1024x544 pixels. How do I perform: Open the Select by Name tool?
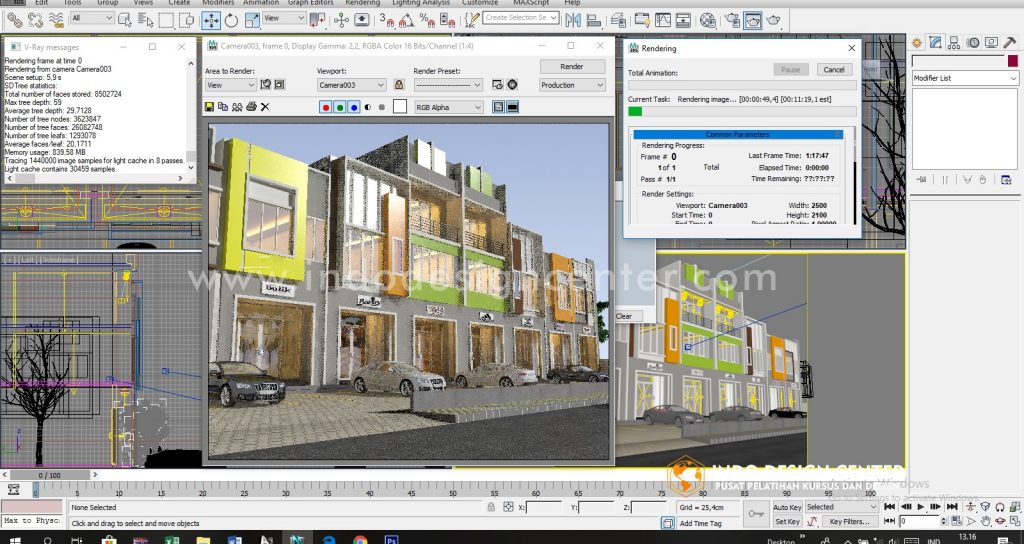click(x=145, y=20)
